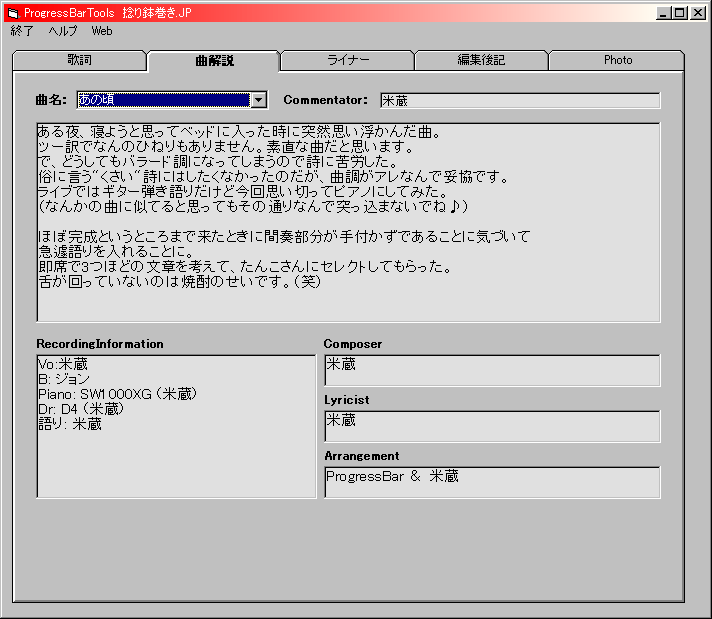Click the line starting '即席で3つほどの文章'
This screenshot has height=619, width=712.
(x=245, y=267)
